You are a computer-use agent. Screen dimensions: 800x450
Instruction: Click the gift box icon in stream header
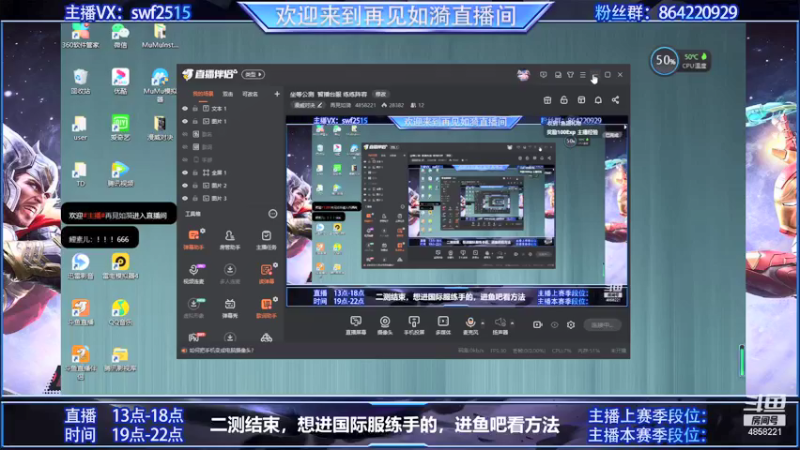(547, 100)
